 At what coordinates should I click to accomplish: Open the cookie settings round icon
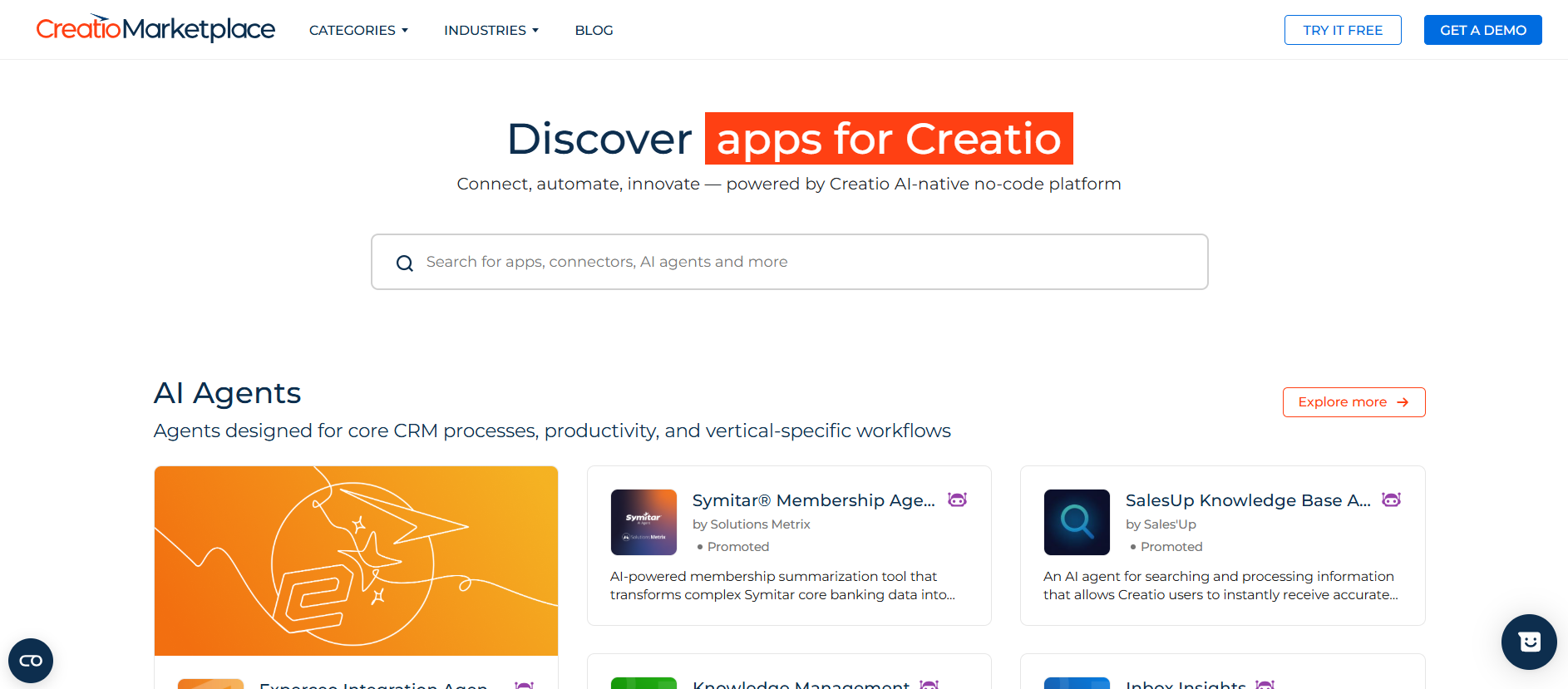pos(31,661)
